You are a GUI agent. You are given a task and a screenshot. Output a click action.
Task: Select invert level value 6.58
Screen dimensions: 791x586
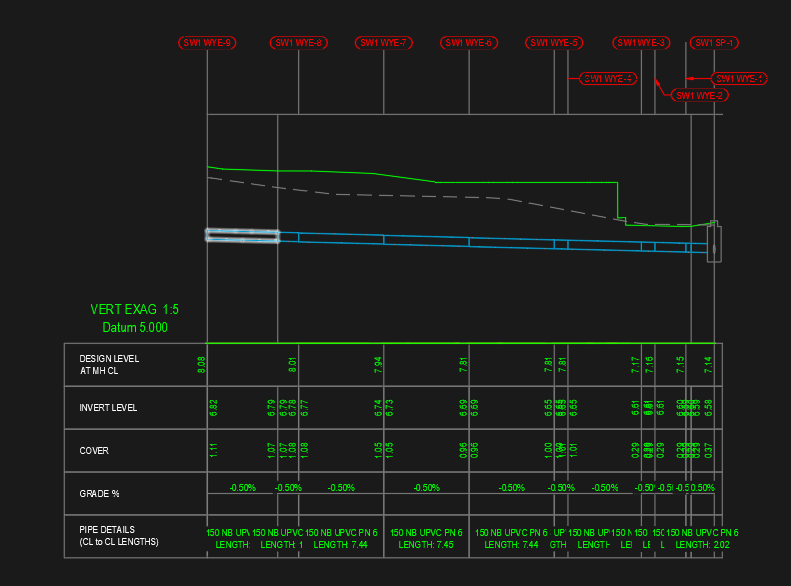click(708, 407)
